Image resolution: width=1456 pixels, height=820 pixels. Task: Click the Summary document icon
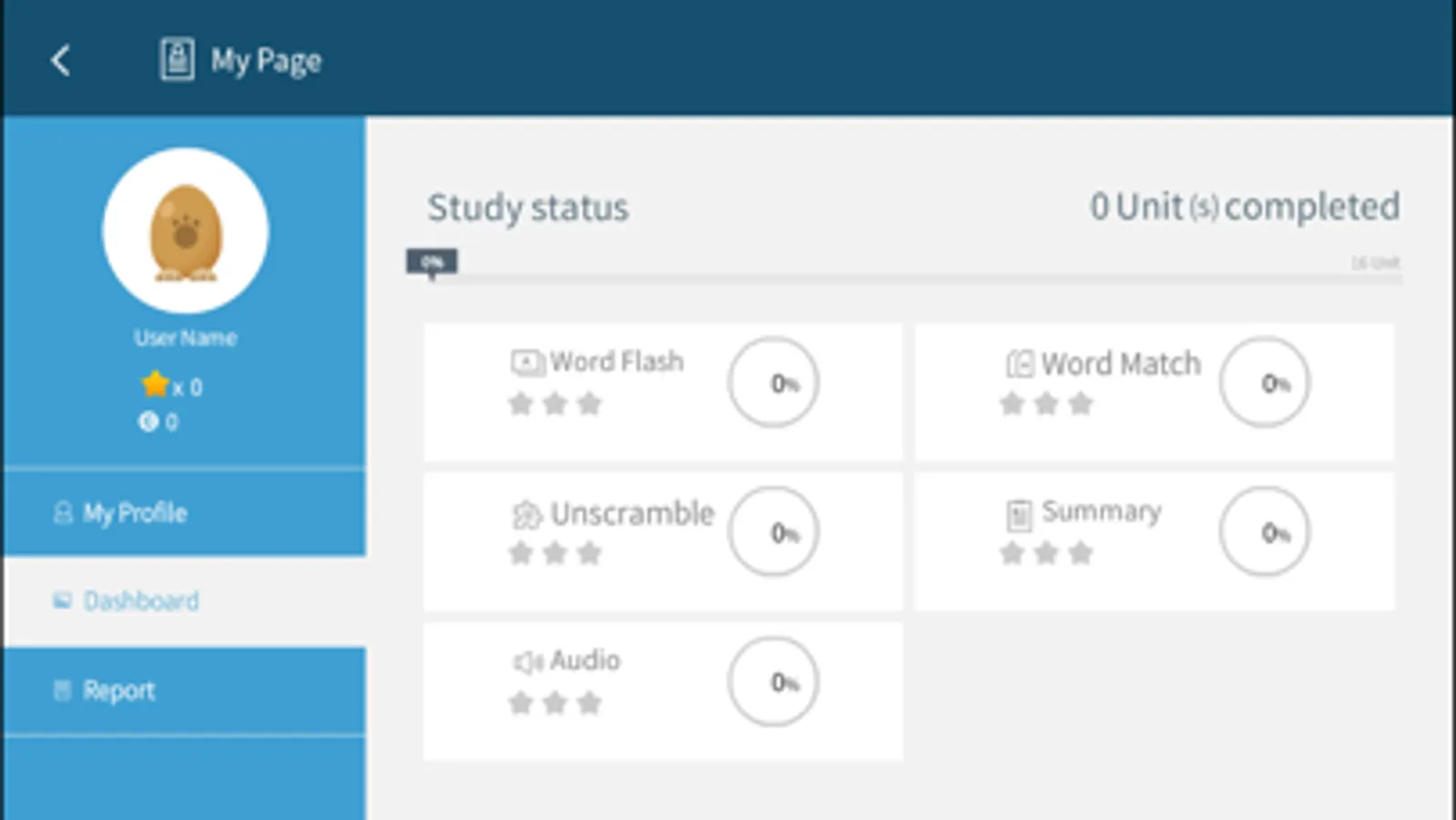click(1019, 515)
